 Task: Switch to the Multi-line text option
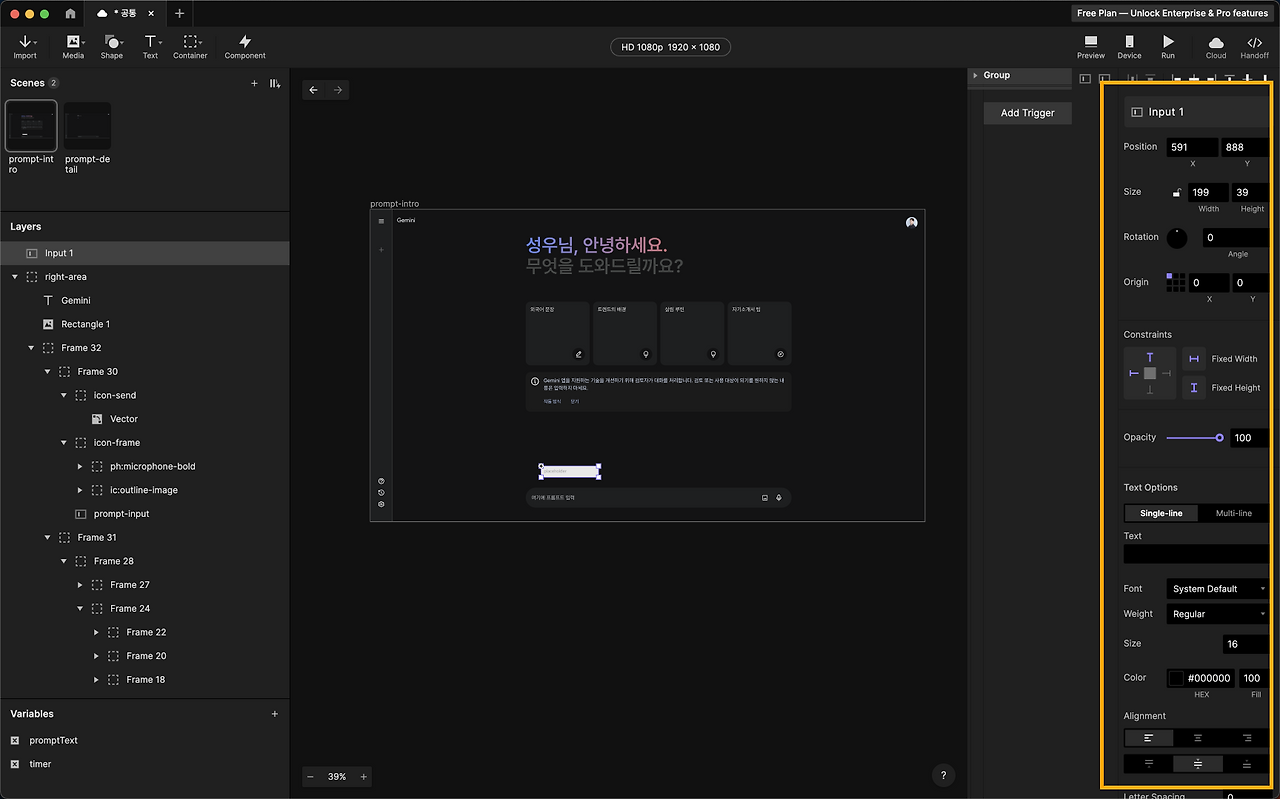tap(1233, 513)
